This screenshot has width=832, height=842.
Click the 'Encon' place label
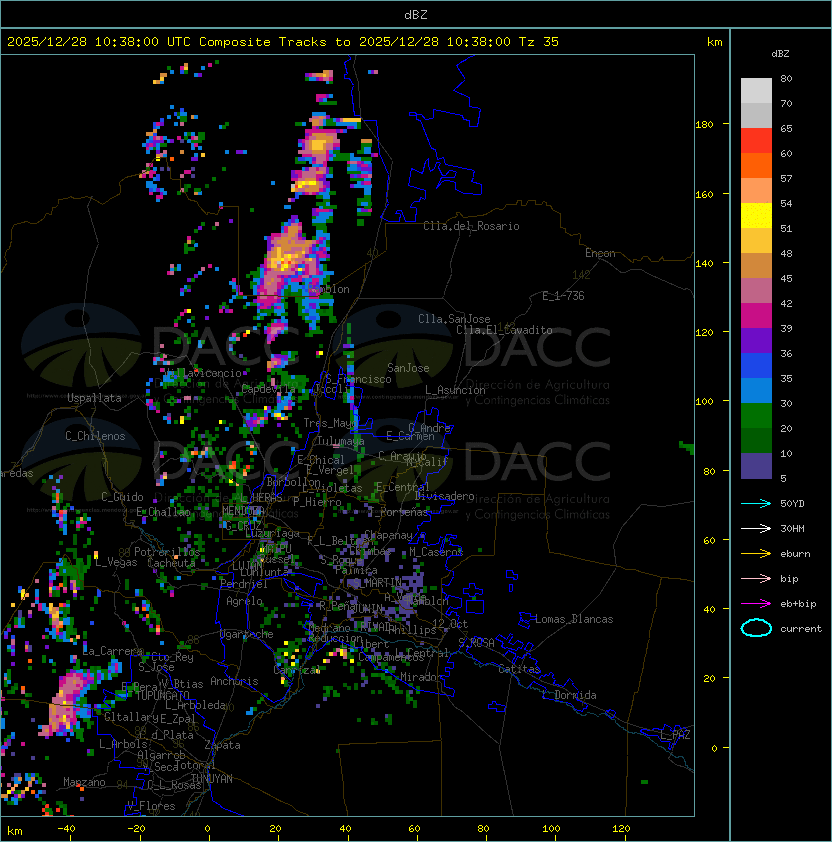click(x=600, y=253)
